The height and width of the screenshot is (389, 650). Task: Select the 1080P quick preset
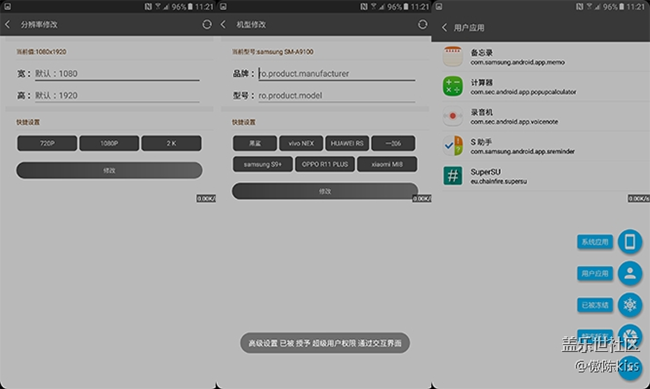coord(109,143)
